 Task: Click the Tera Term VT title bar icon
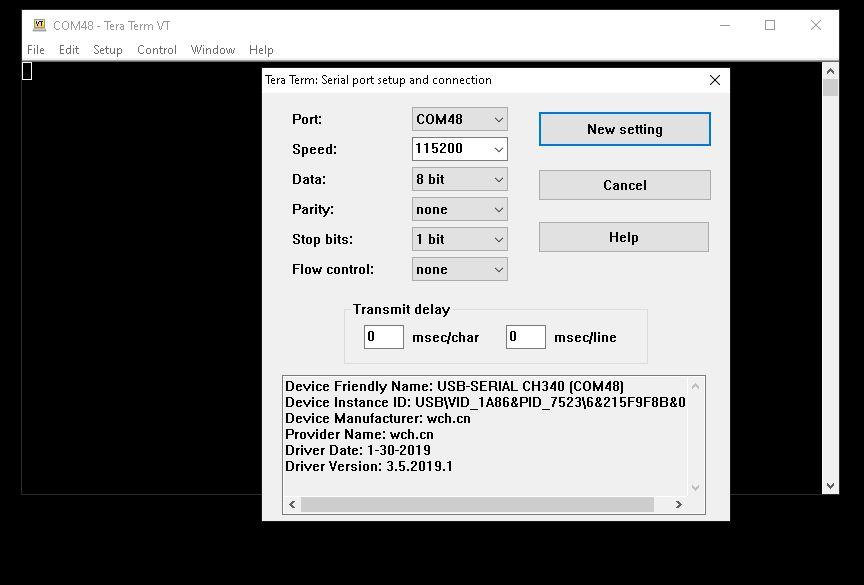point(39,25)
